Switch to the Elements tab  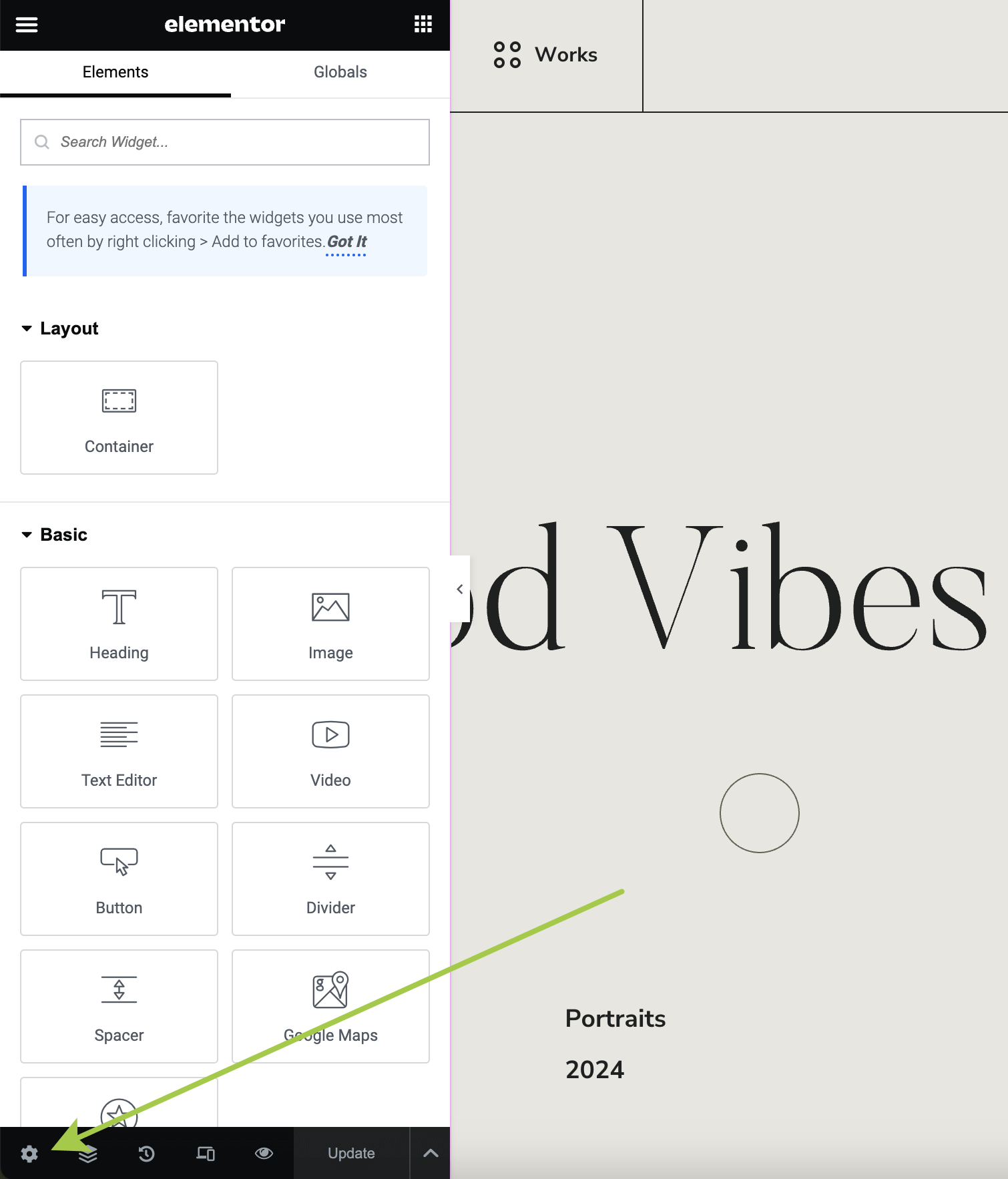click(x=115, y=72)
